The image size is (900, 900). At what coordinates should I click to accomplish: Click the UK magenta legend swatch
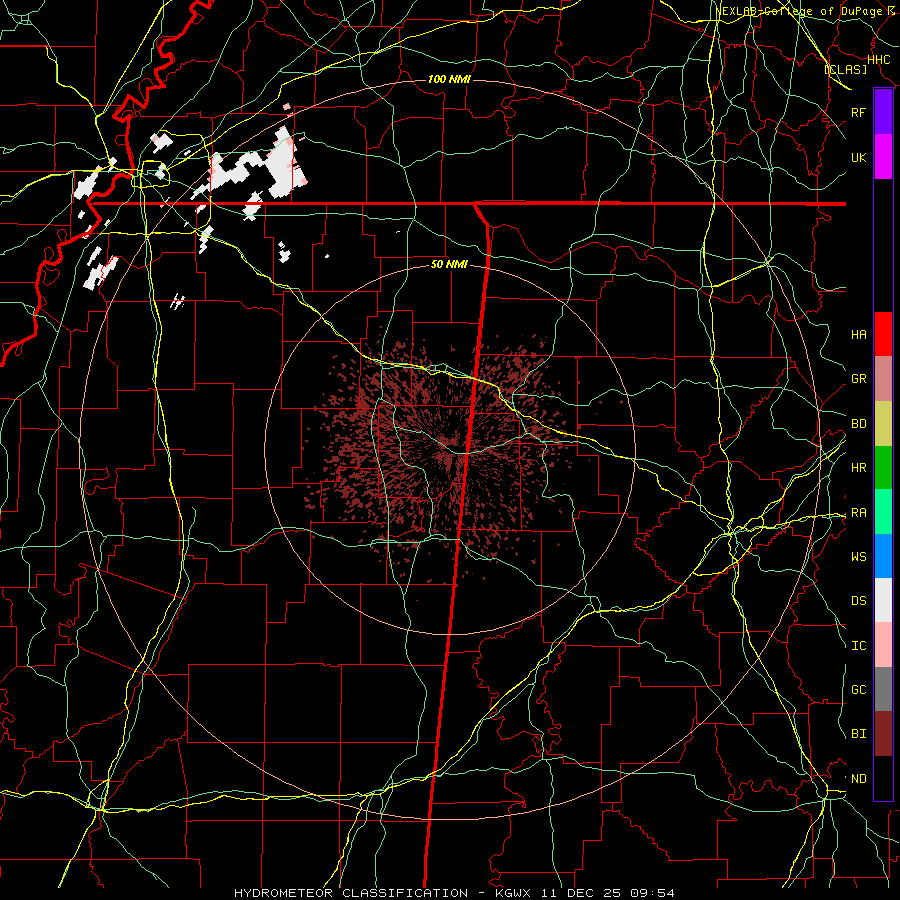pyautogui.click(x=883, y=157)
